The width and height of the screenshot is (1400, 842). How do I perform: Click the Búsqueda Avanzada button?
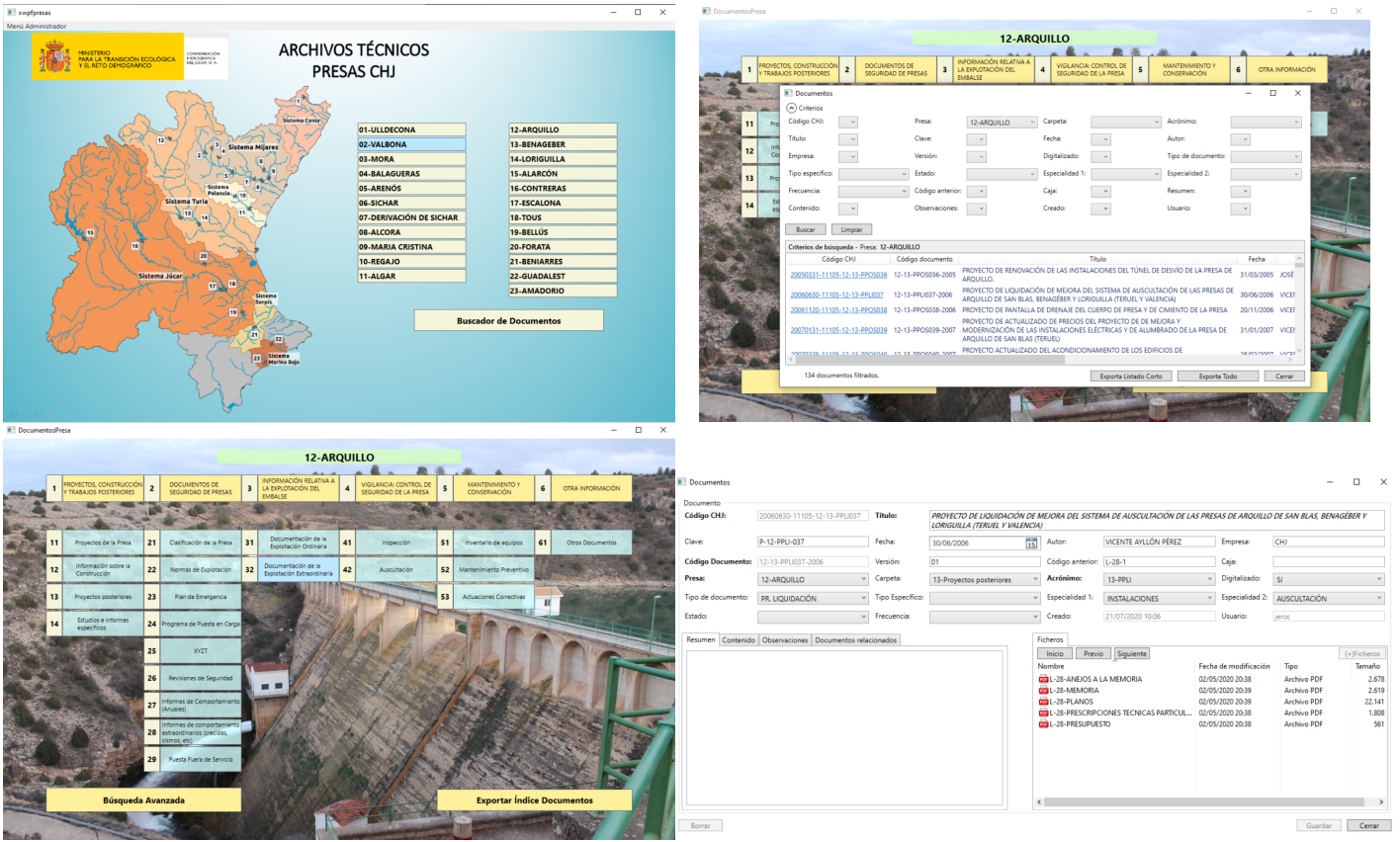click(x=143, y=800)
